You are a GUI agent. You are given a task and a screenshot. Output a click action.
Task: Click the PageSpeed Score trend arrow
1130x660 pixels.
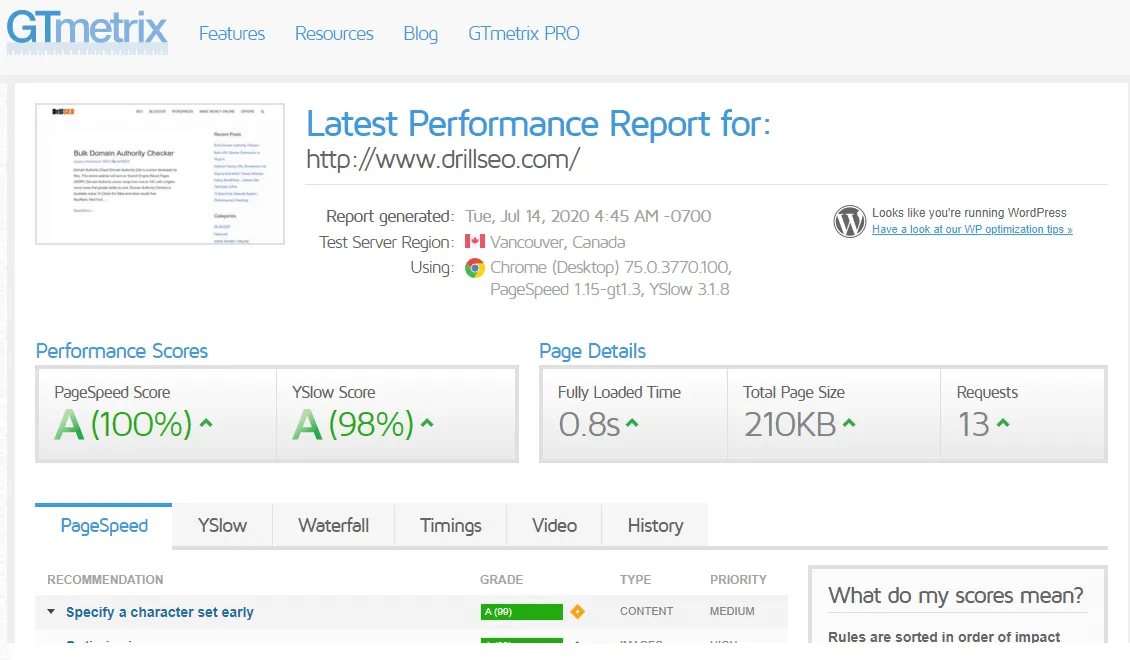pos(206,423)
